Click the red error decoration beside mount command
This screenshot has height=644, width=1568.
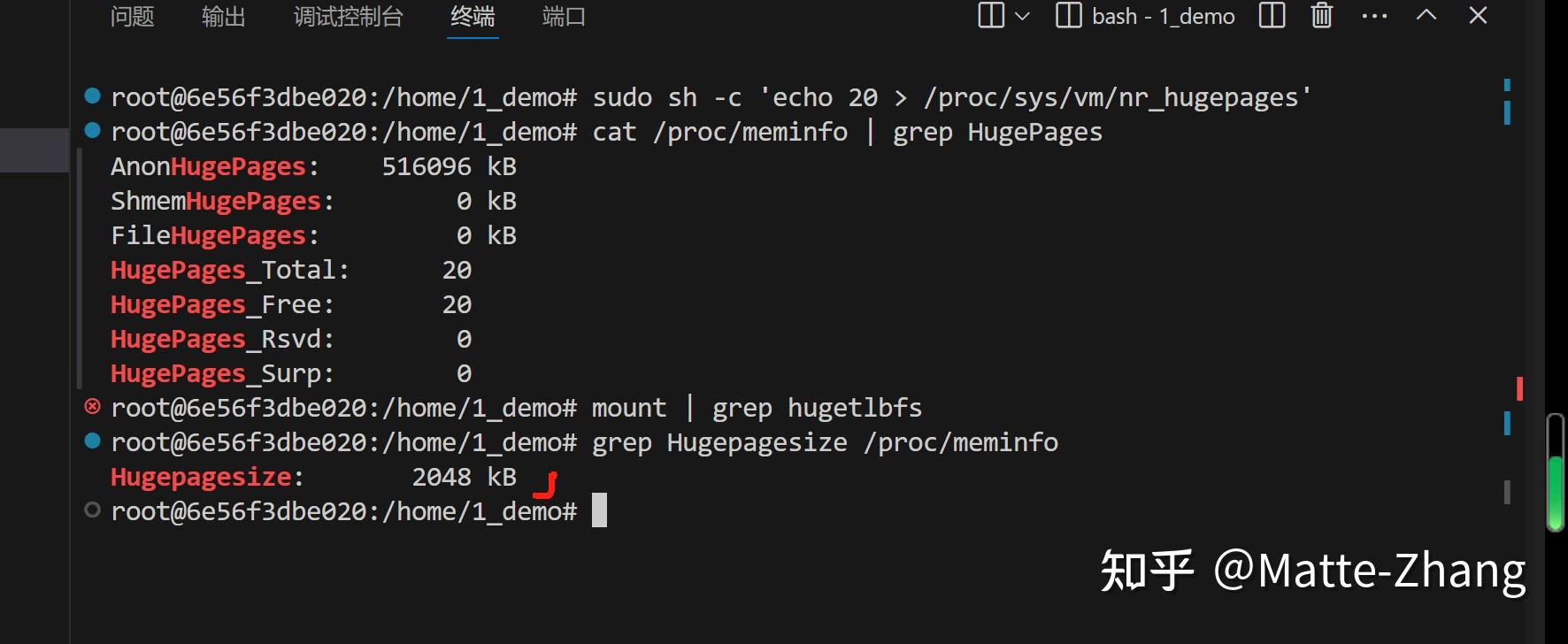tap(91, 407)
